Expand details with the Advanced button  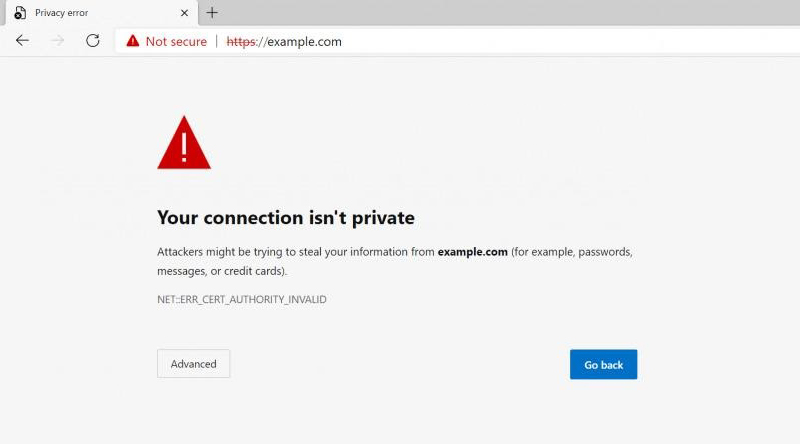click(193, 364)
